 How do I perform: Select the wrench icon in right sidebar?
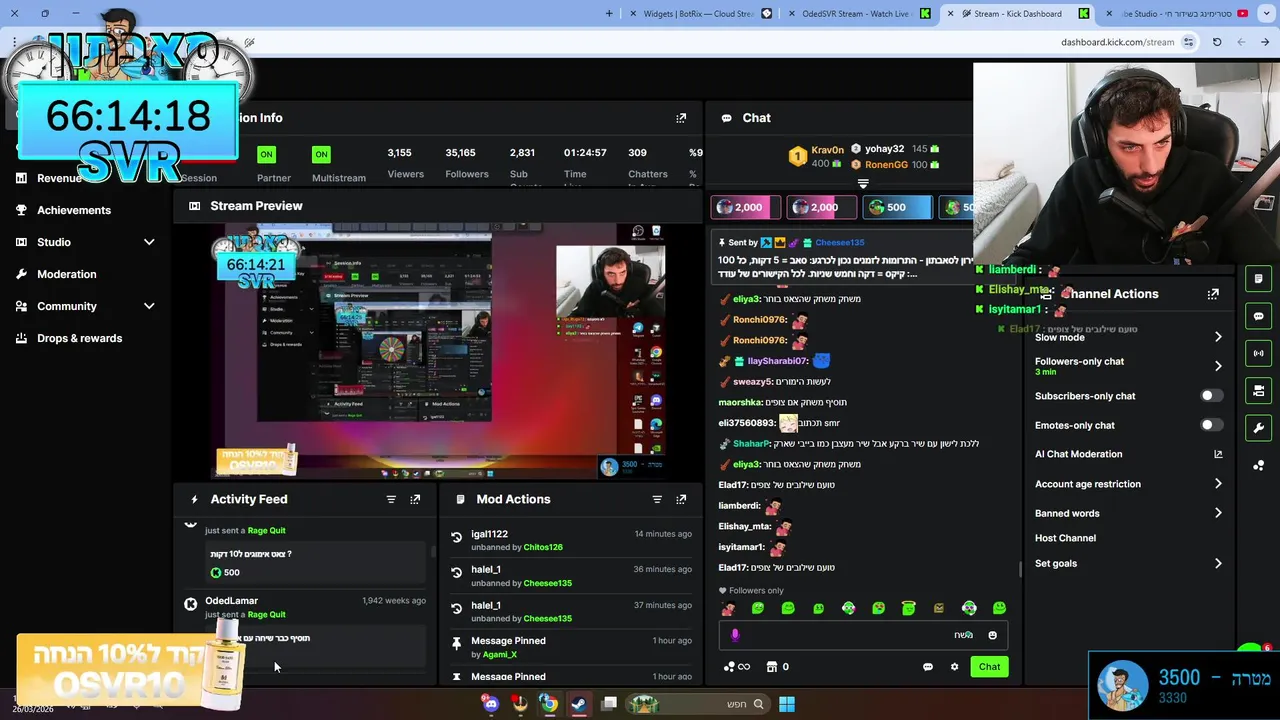[1259, 428]
